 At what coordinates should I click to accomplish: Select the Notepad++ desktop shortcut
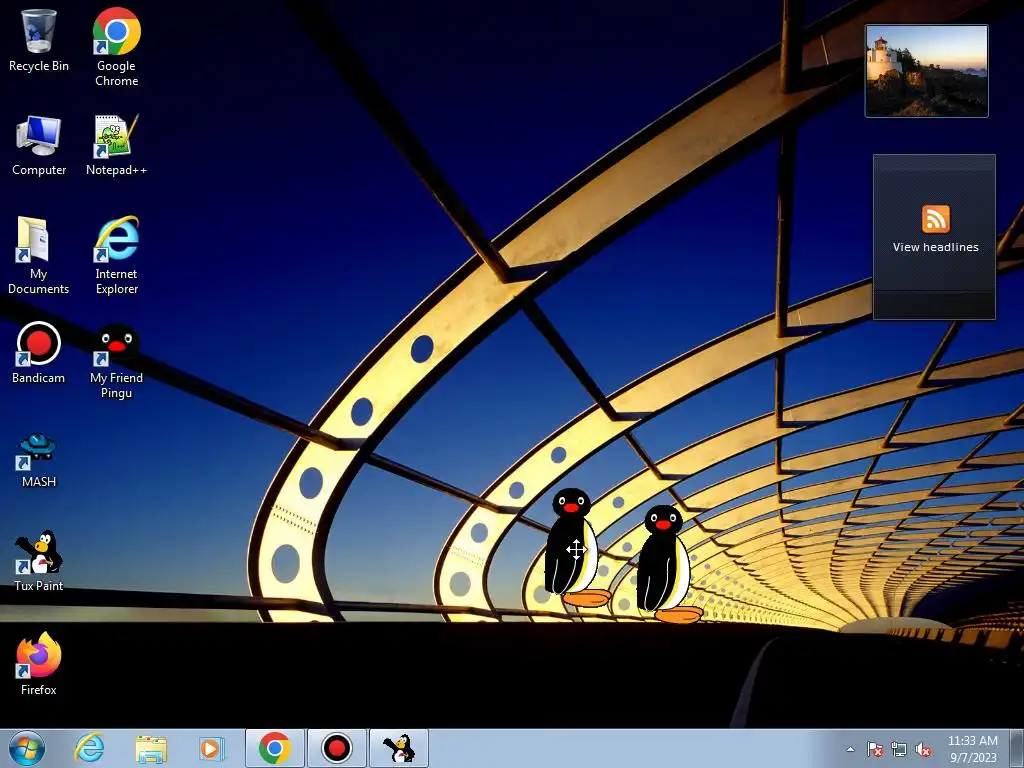[x=116, y=145]
